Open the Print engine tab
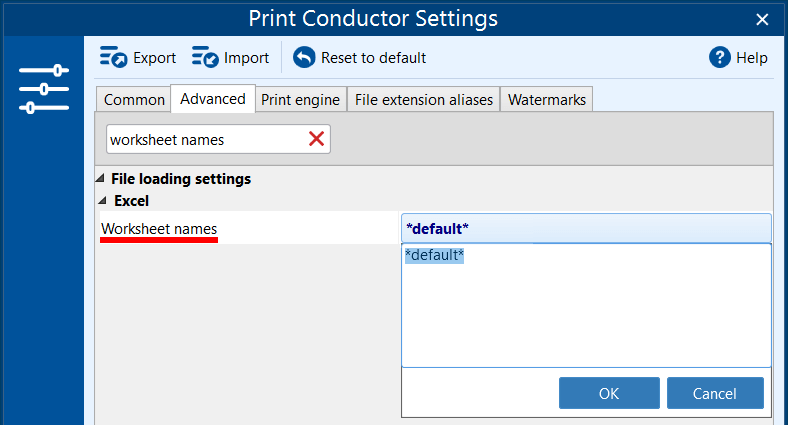 (x=301, y=99)
